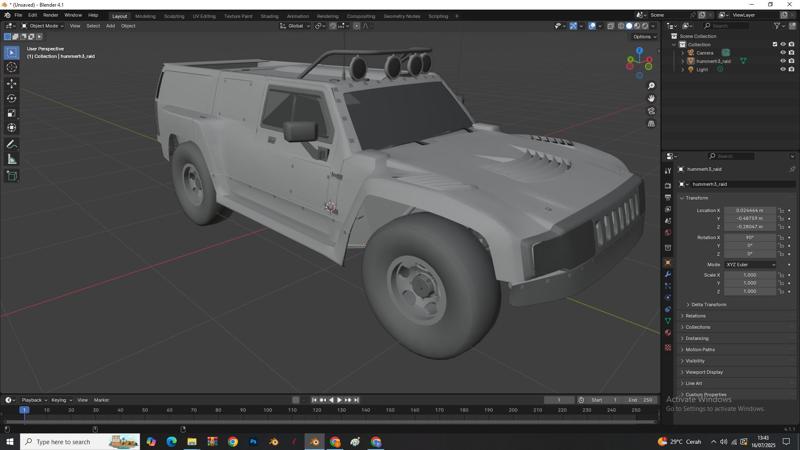Expand the Relations panel
800x450 pixels.
tap(693, 316)
